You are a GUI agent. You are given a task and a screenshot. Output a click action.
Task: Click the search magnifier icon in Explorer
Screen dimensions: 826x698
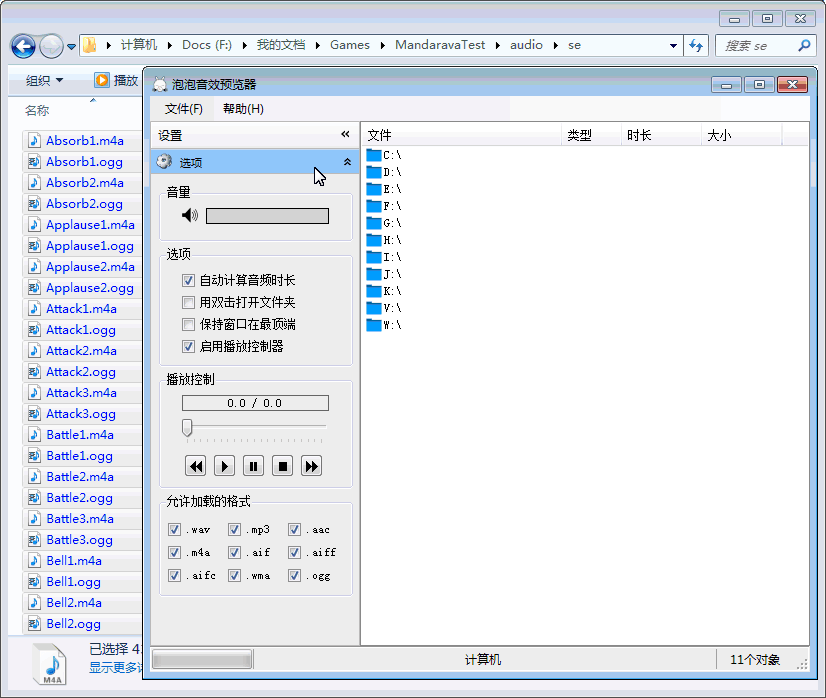(804, 46)
